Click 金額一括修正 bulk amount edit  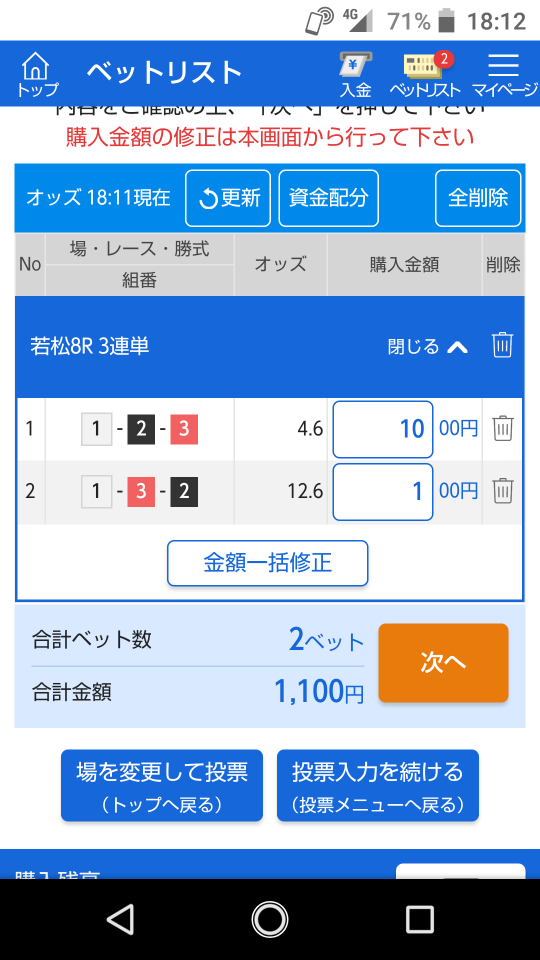(268, 563)
